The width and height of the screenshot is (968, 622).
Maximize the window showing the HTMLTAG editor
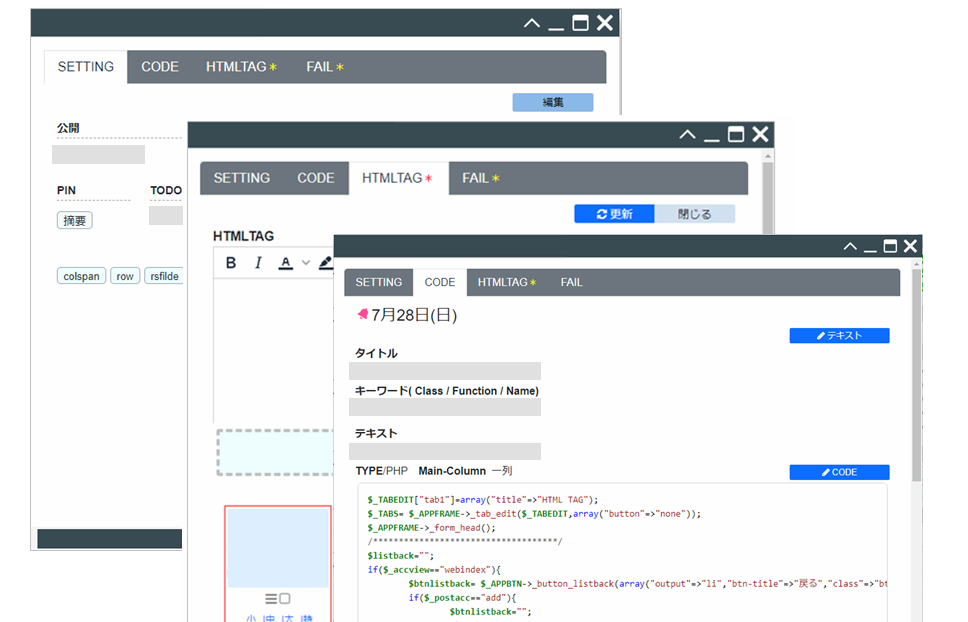(x=736, y=134)
